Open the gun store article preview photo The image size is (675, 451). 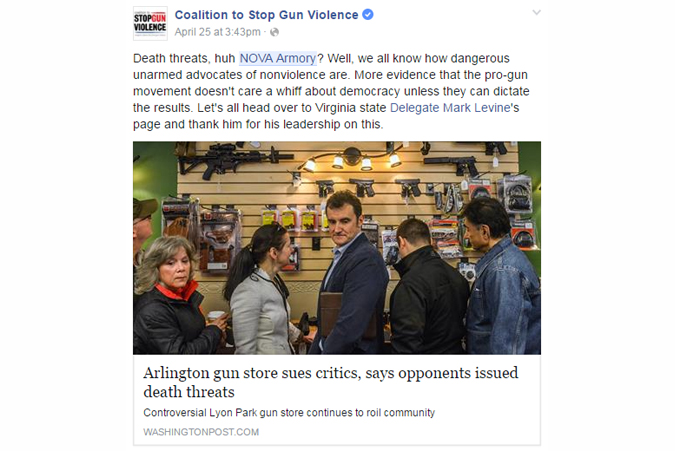point(337,248)
